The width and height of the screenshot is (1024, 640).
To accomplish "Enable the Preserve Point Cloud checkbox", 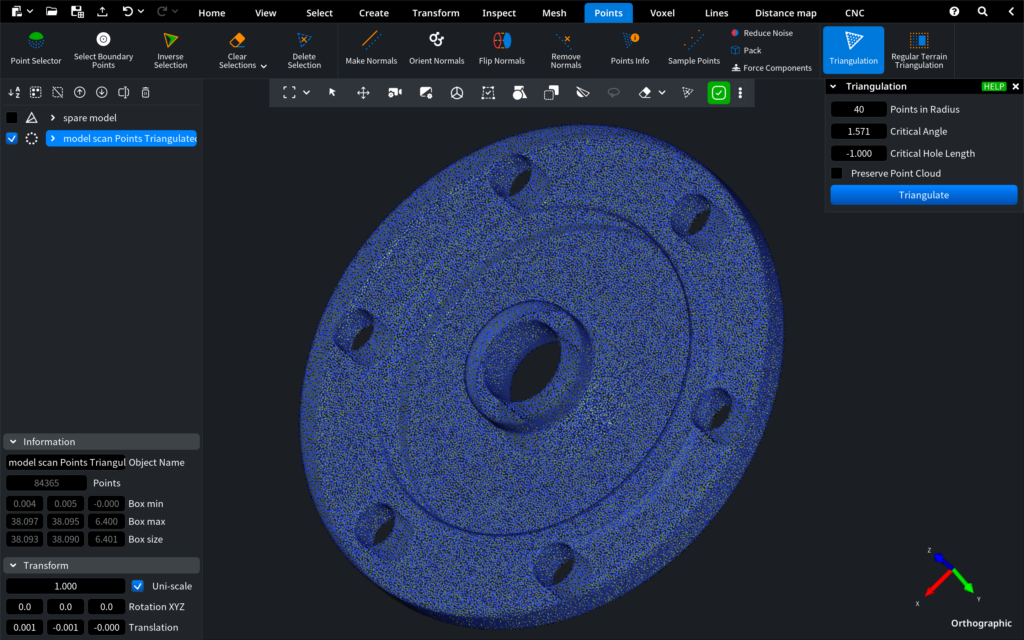I will [837, 173].
